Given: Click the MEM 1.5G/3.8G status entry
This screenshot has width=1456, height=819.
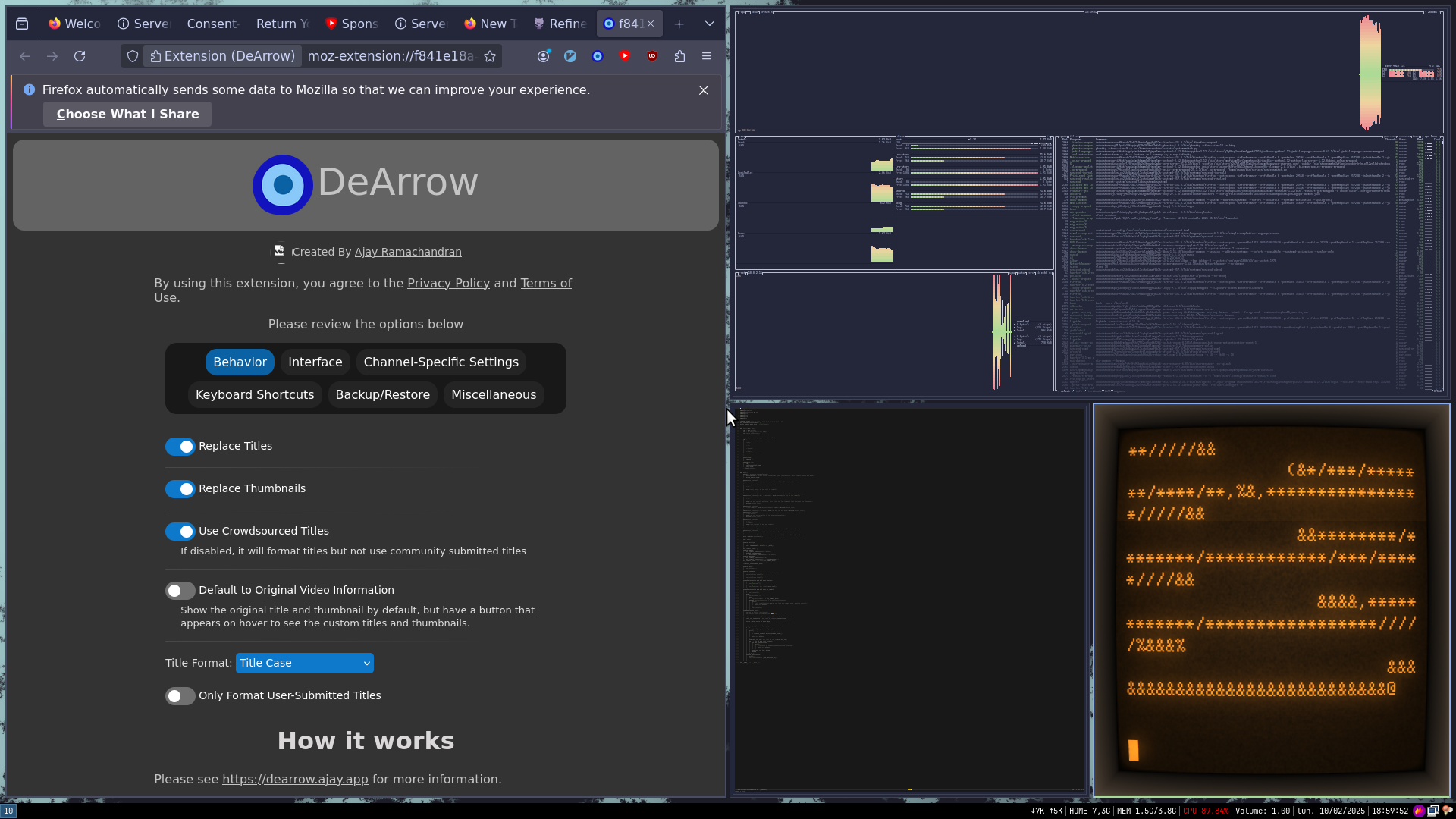Looking at the screenshot, I should point(1147,811).
